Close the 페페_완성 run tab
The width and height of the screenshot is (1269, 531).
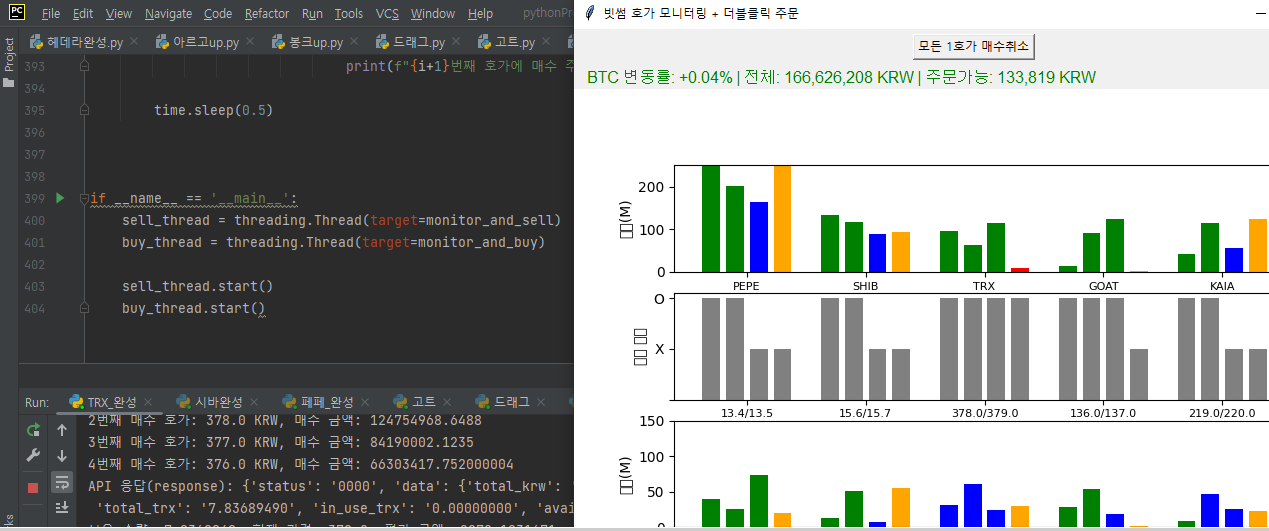[x=366, y=402]
